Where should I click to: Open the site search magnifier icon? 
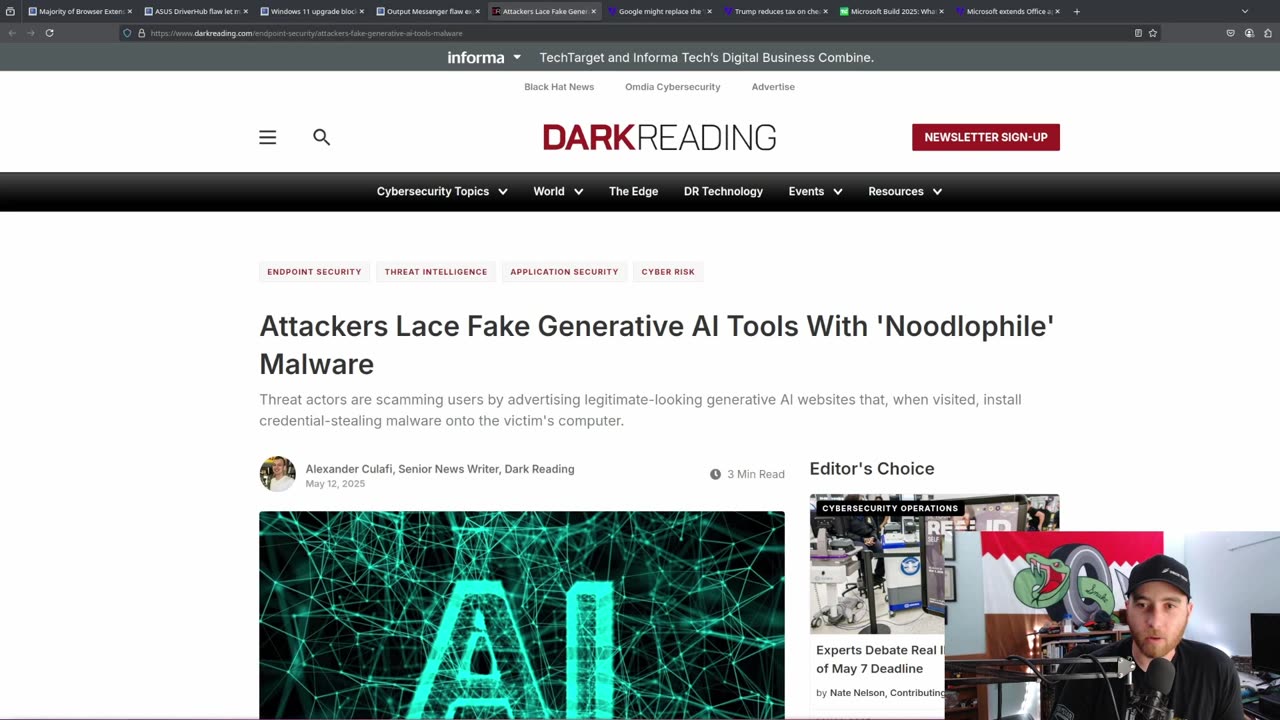pyautogui.click(x=321, y=137)
